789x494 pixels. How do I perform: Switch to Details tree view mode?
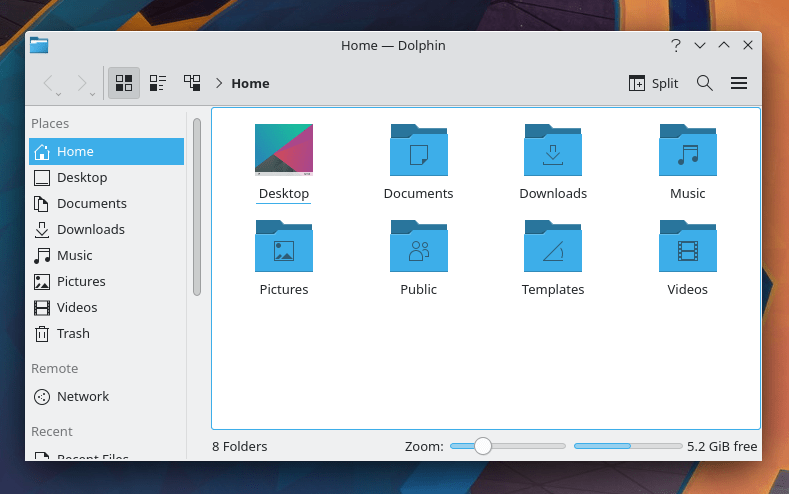(x=192, y=83)
